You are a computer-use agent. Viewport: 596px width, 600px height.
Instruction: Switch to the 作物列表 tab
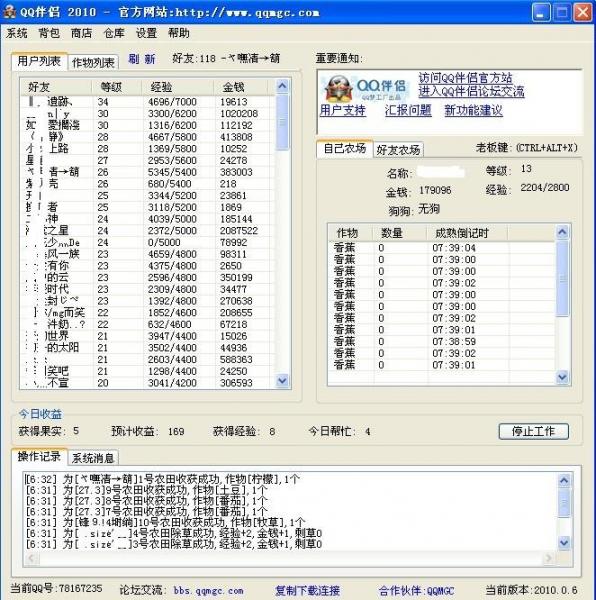93,62
